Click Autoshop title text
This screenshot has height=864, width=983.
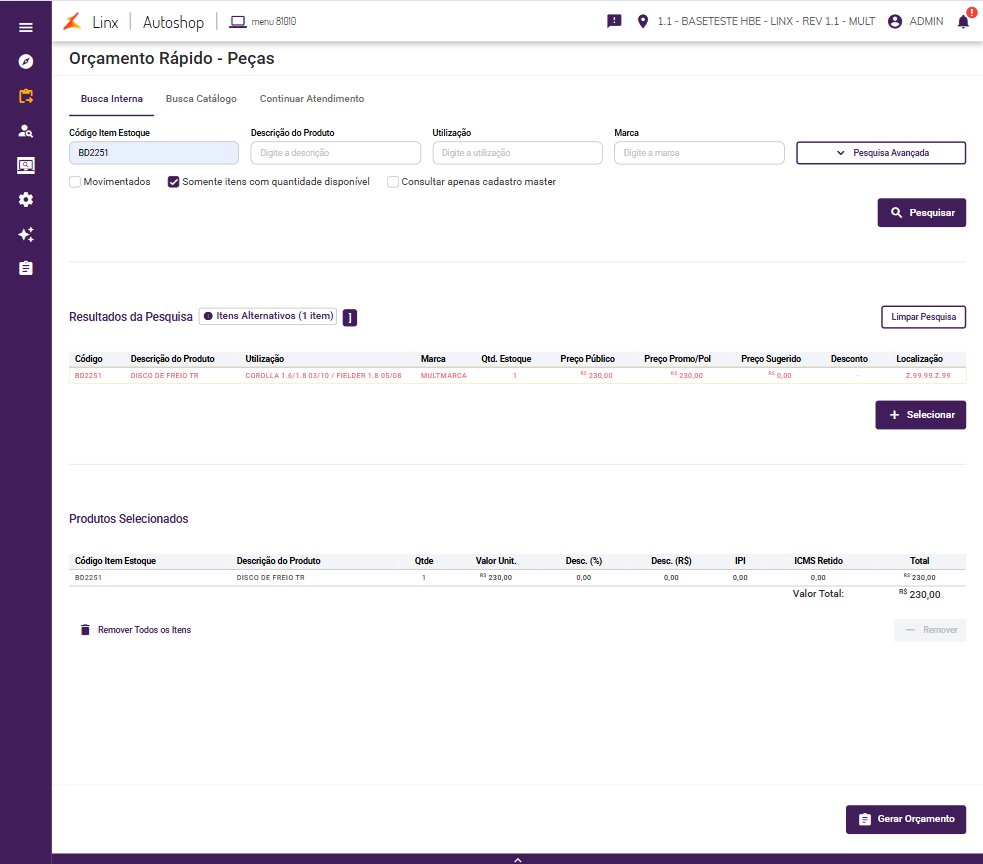[x=174, y=22]
